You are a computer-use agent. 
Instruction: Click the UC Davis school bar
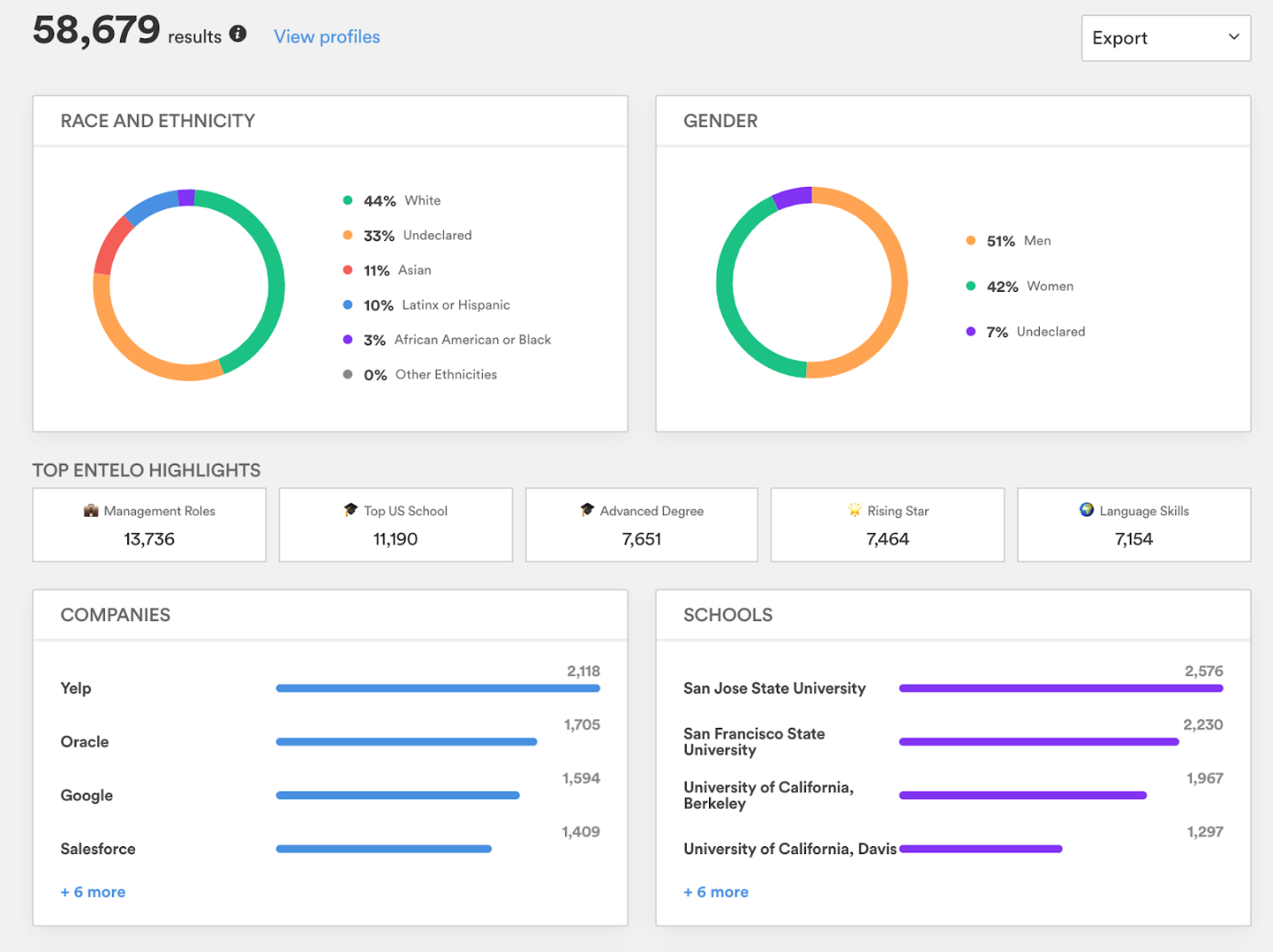point(981,849)
